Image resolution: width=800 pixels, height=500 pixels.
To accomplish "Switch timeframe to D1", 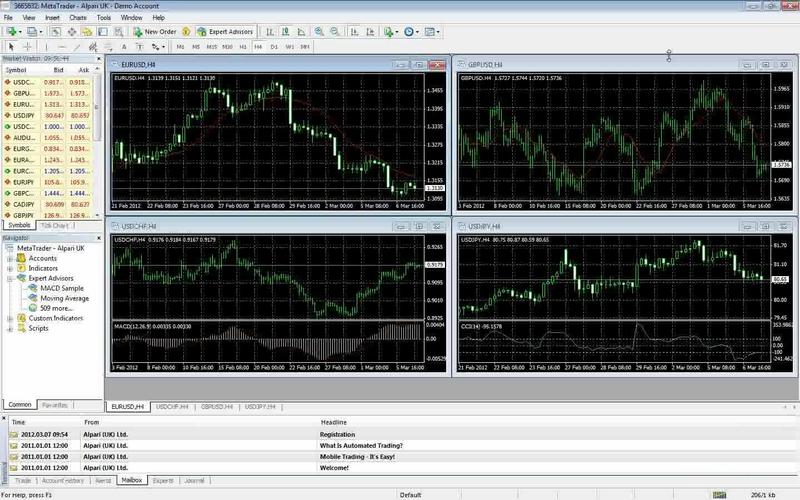I will [274, 47].
